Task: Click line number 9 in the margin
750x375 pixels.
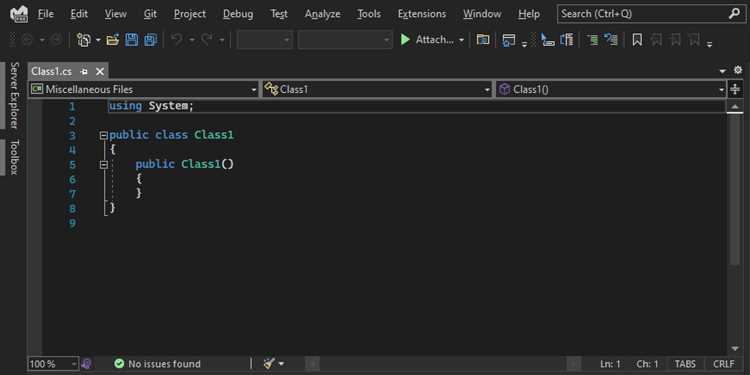Action: (72, 223)
